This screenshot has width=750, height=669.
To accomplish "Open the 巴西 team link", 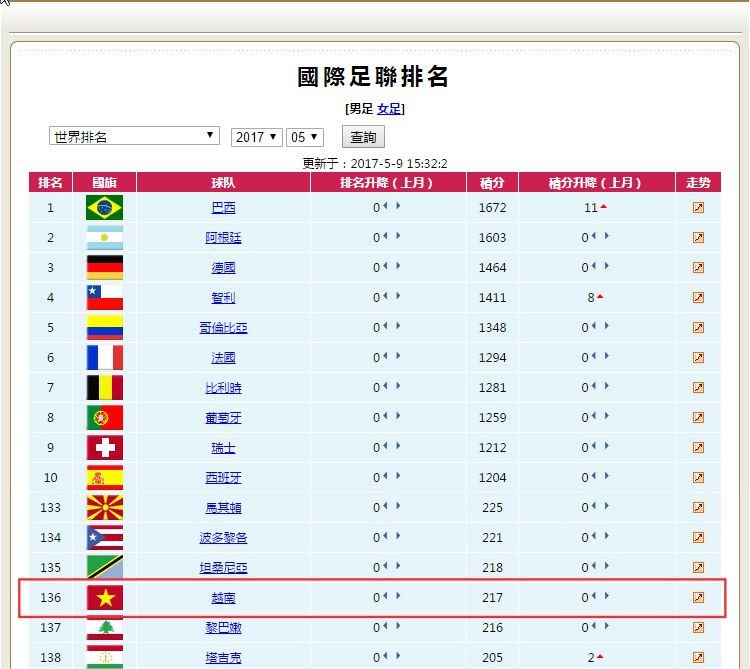I will pyautogui.click(x=223, y=208).
